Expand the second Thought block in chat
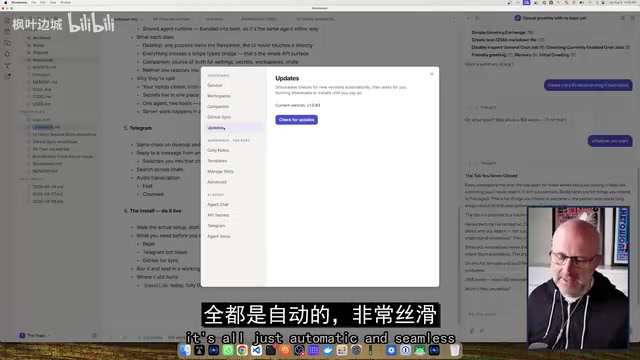The width and height of the screenshot is (640, 360). pyautogui.click(x=487, y=163)
